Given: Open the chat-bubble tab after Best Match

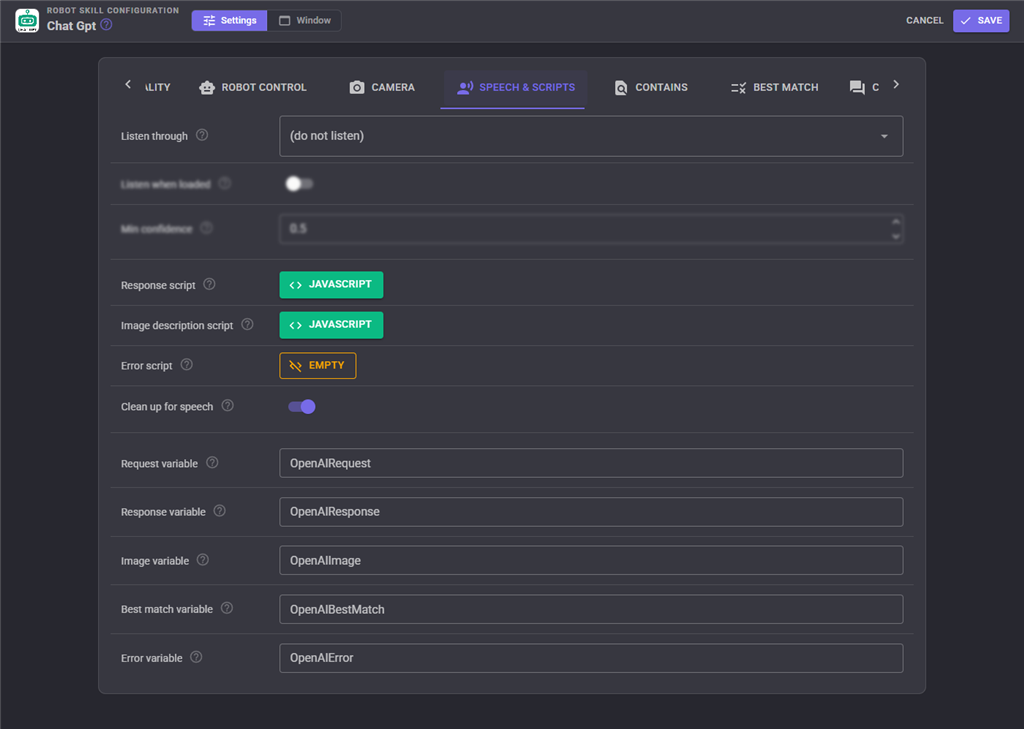Looking at the screenshot, I should pyautogui.click(x=864, y=88).
